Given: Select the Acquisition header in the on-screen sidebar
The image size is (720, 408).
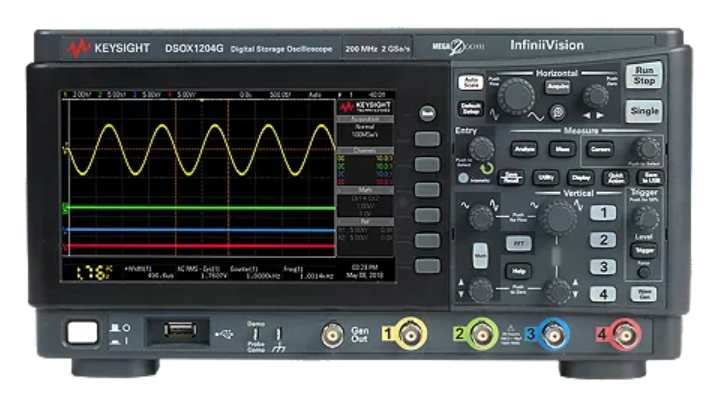Looking at the screenshot, I should click(x=365, y=119).
